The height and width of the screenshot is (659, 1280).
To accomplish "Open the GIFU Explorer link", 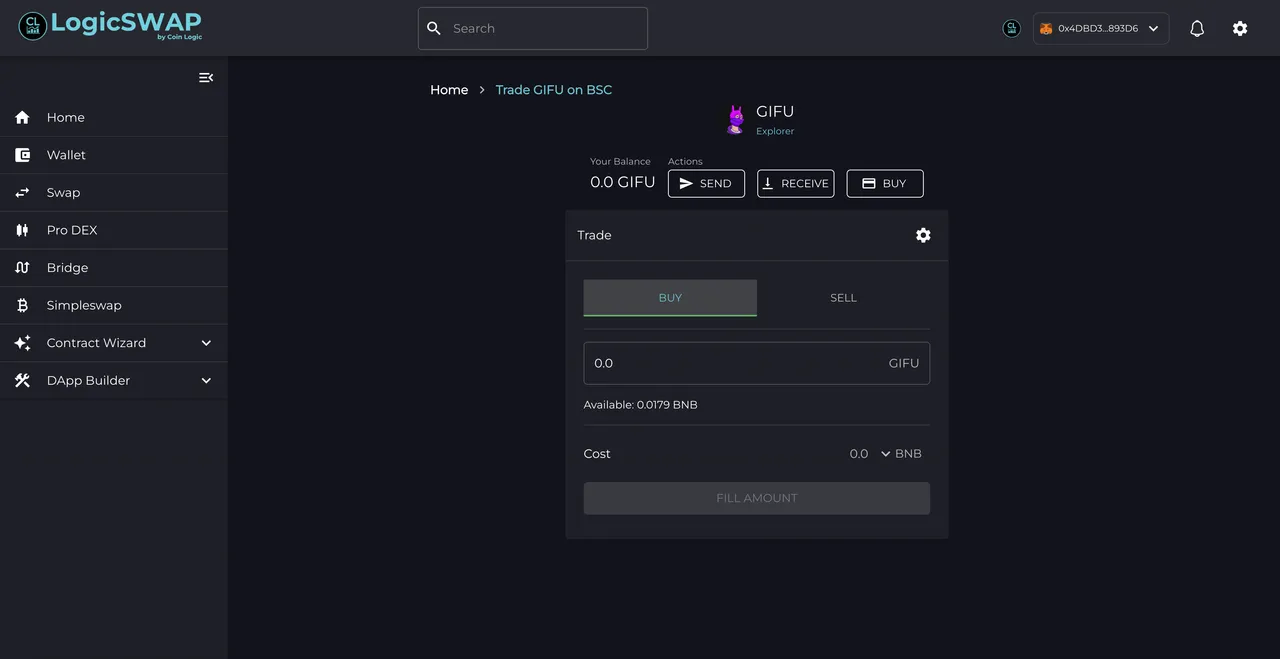I will 775,131.
